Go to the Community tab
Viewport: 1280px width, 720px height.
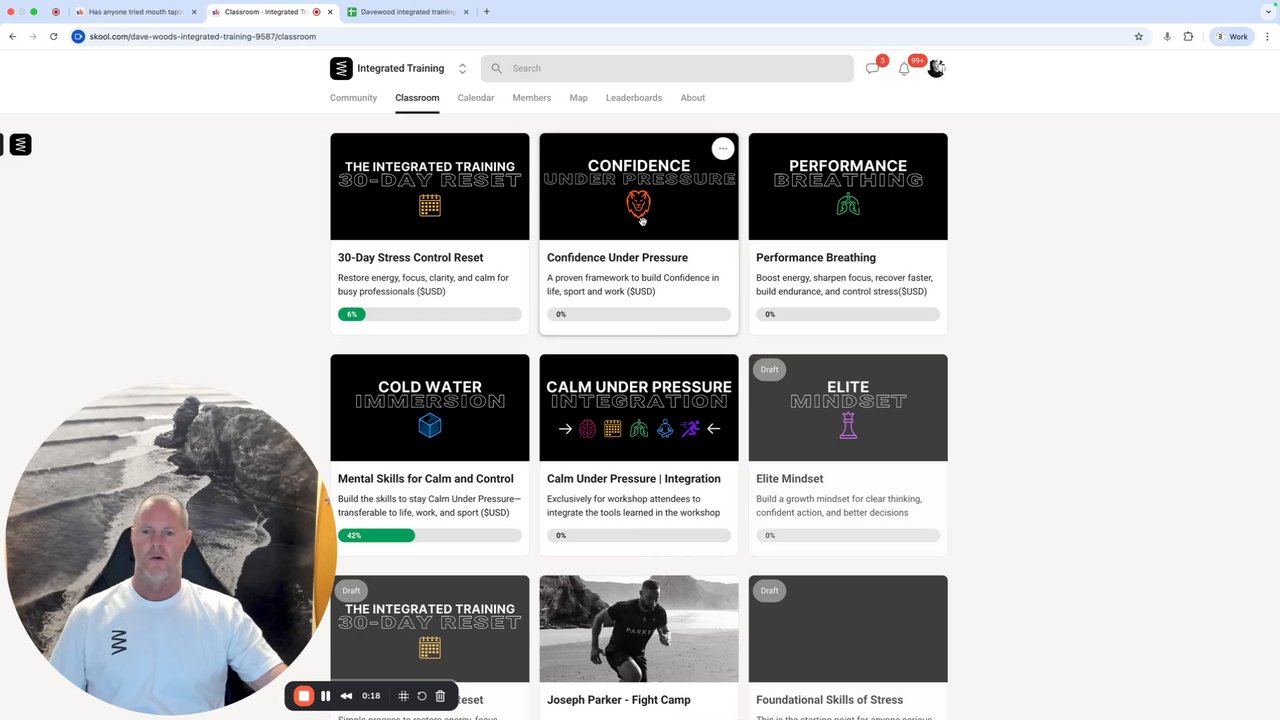click(x=353, y=98)
